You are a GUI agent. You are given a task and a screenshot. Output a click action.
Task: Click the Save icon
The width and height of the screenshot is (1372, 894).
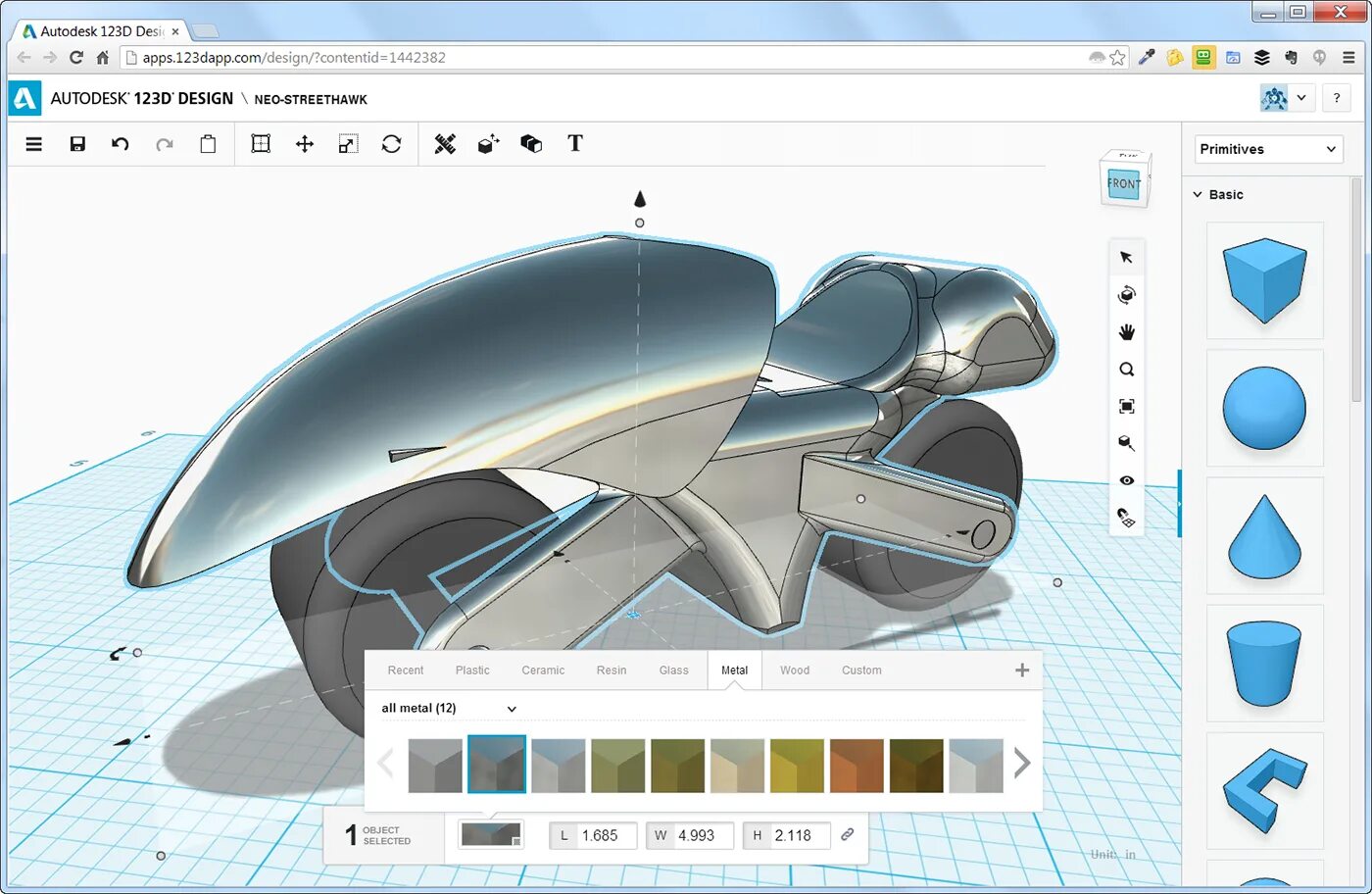[x=77, y=144]
